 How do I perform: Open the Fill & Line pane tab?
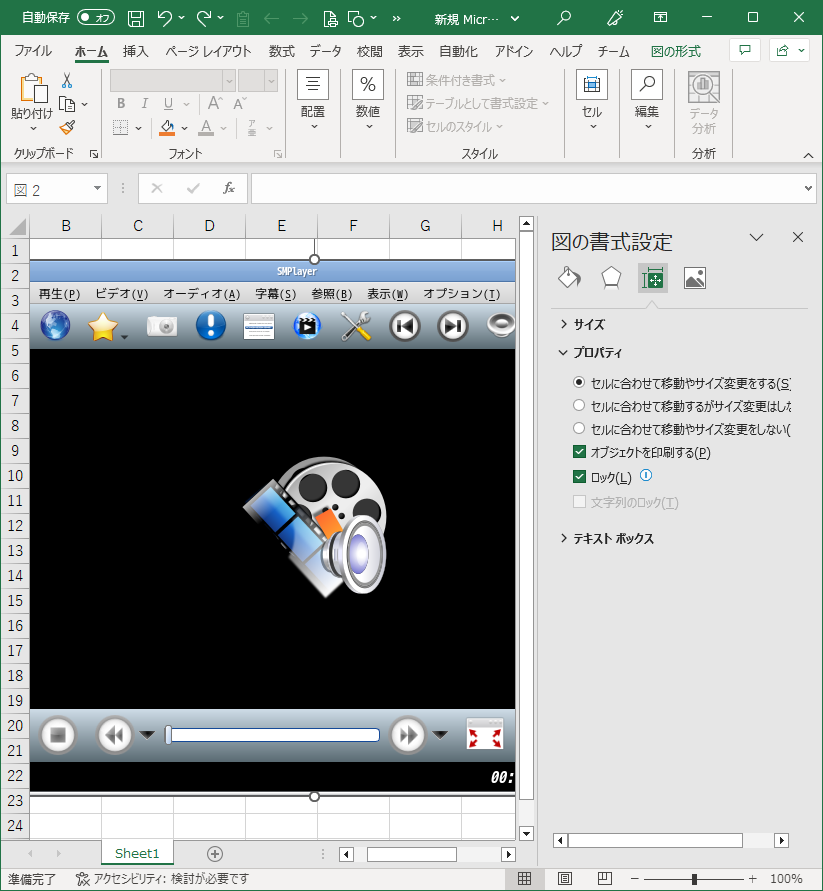(x=570, y=278)
